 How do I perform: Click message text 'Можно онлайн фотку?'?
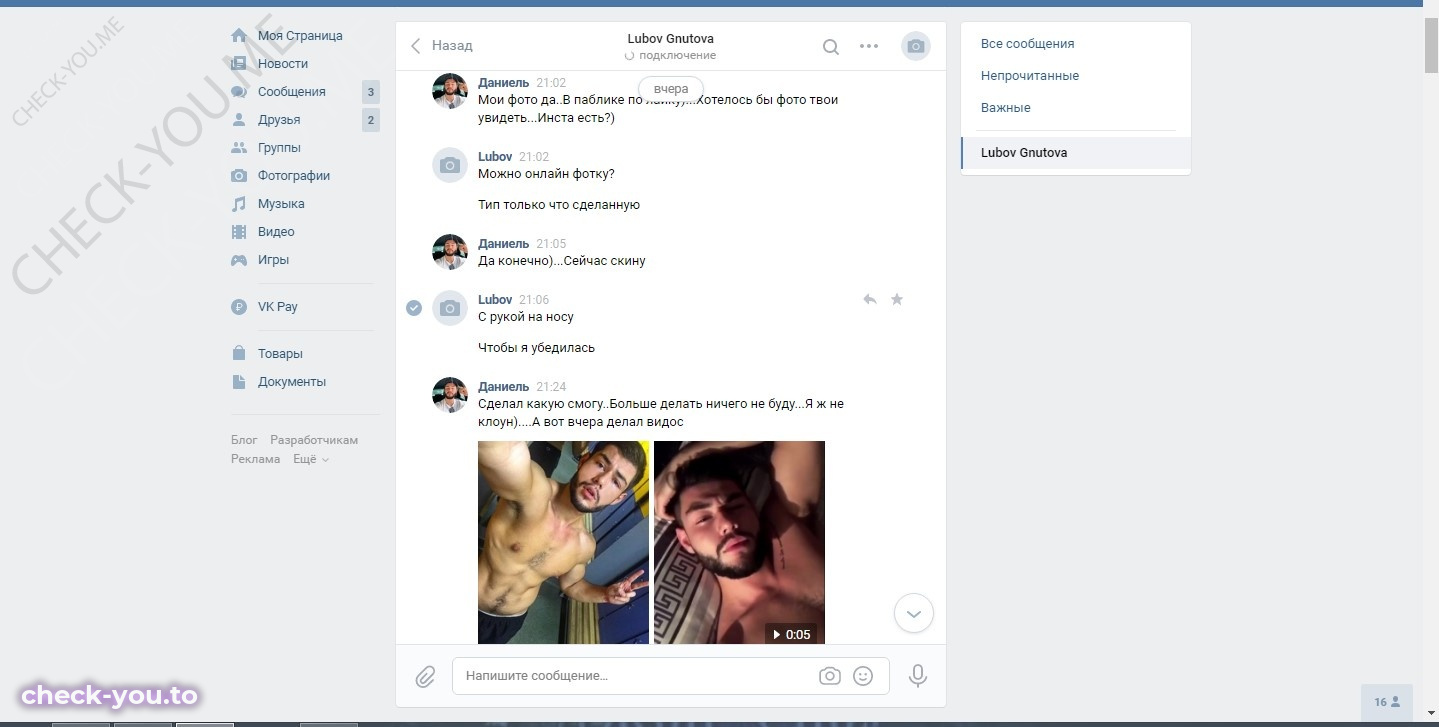tap(546, 174)
